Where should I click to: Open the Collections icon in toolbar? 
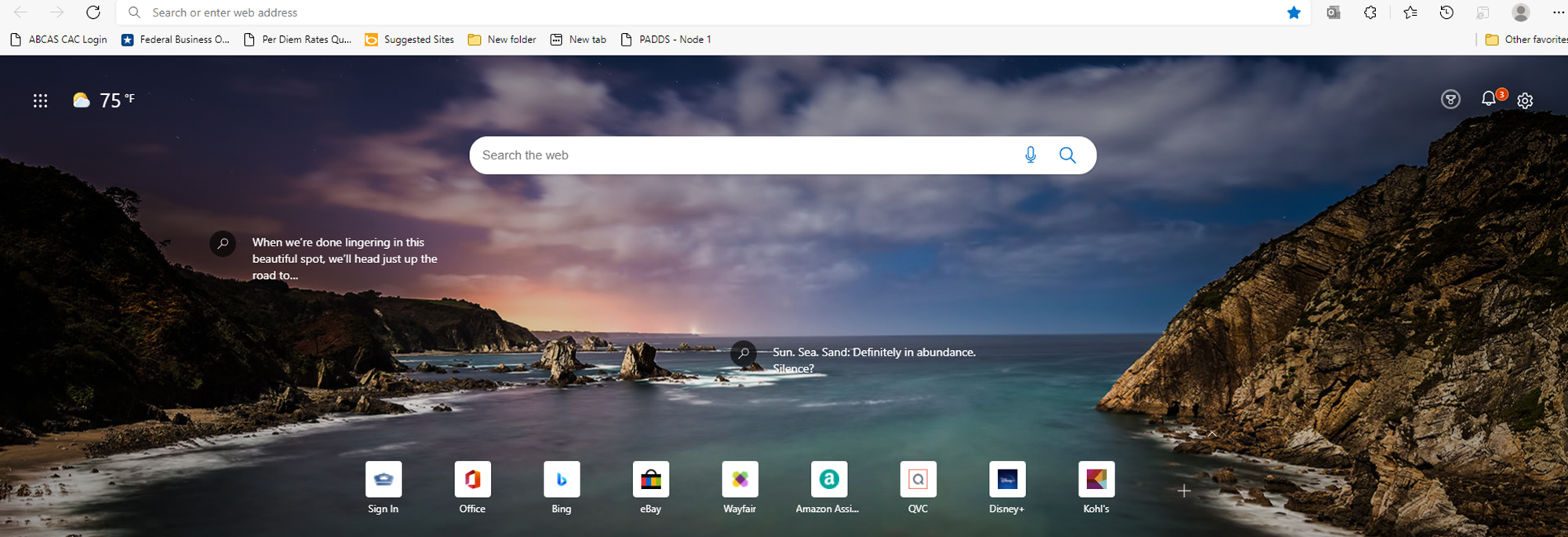pyautogui.click(x=1483, y=13)
